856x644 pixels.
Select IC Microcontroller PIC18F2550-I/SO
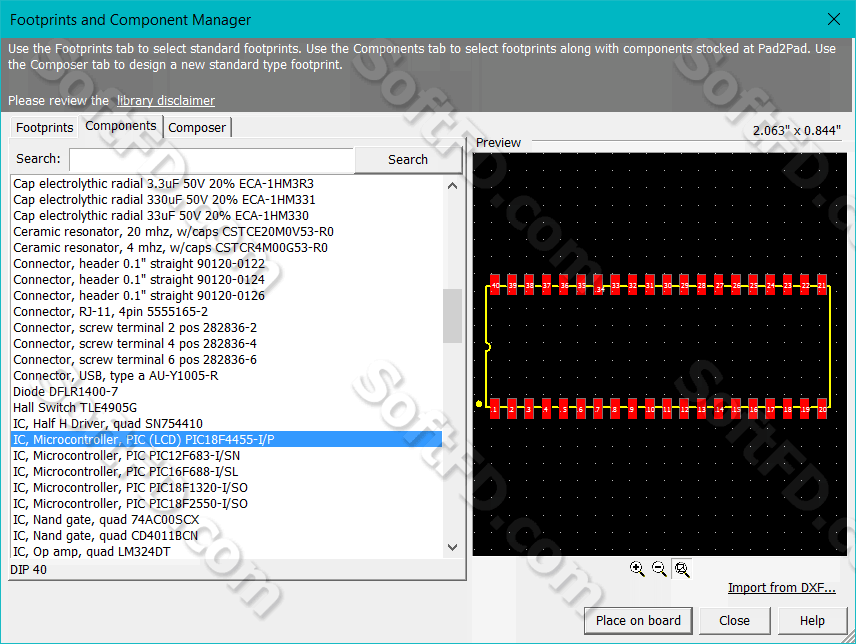click(x=227, y=504)
